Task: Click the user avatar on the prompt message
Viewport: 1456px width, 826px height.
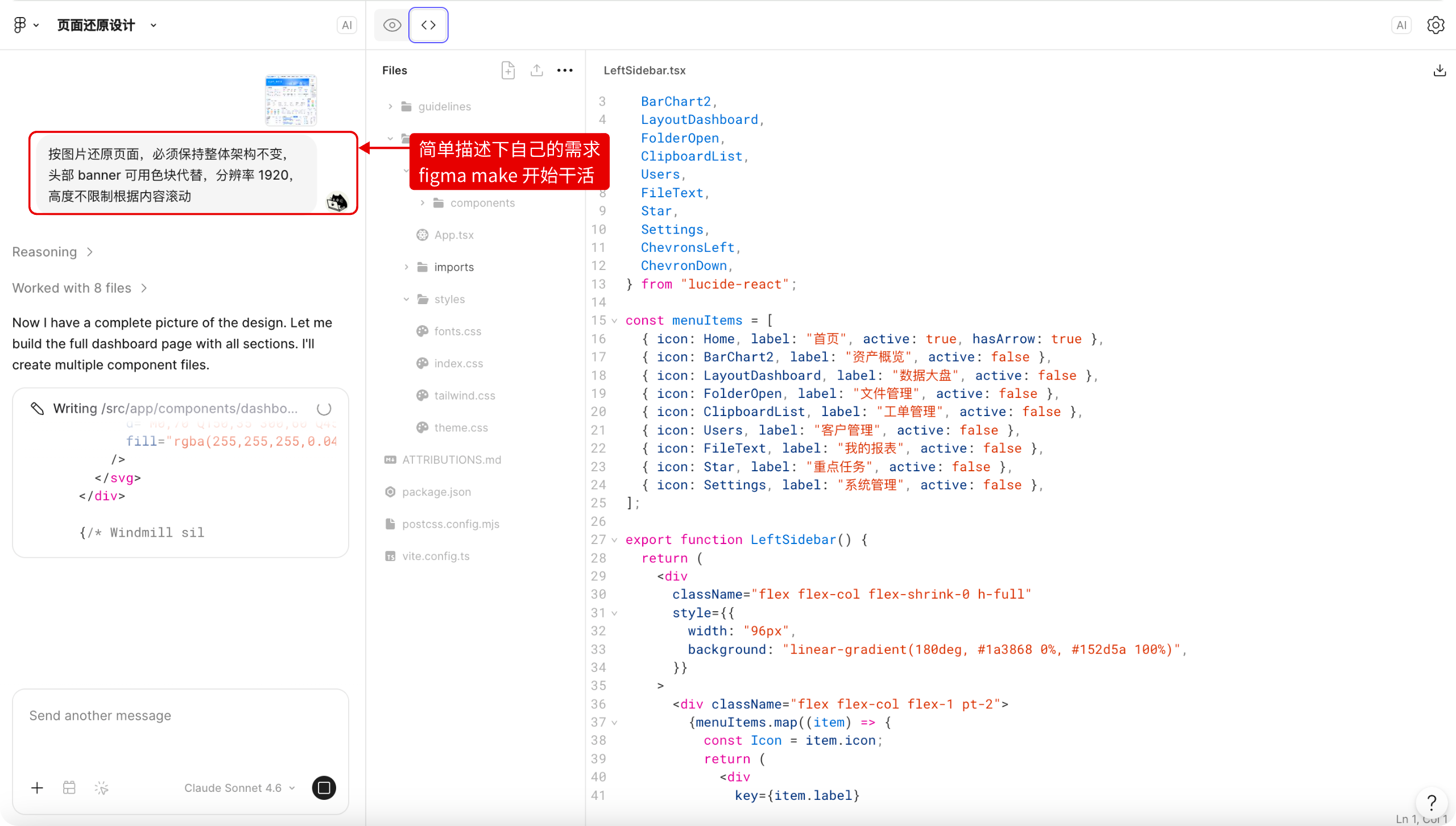Action: (x=337, y=202)
